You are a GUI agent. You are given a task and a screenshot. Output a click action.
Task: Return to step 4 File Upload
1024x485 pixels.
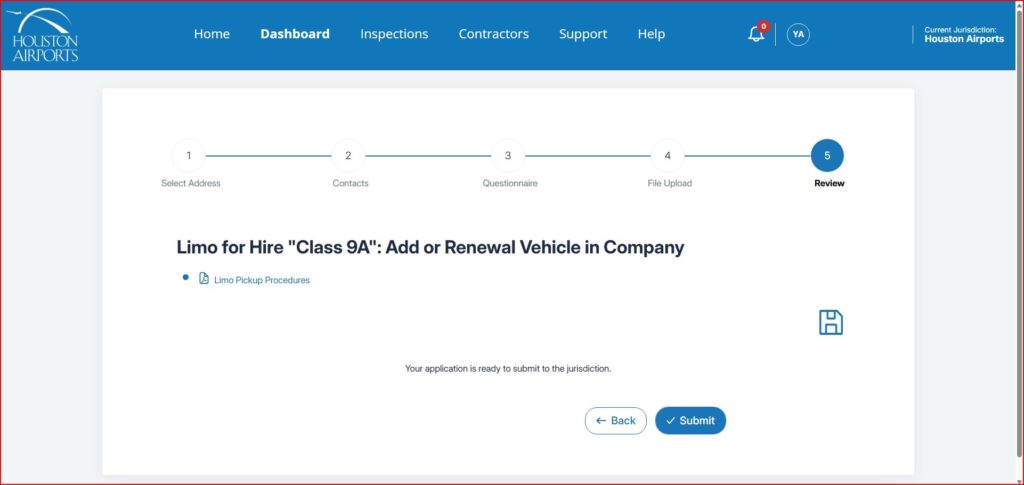[x=668, y=156]
